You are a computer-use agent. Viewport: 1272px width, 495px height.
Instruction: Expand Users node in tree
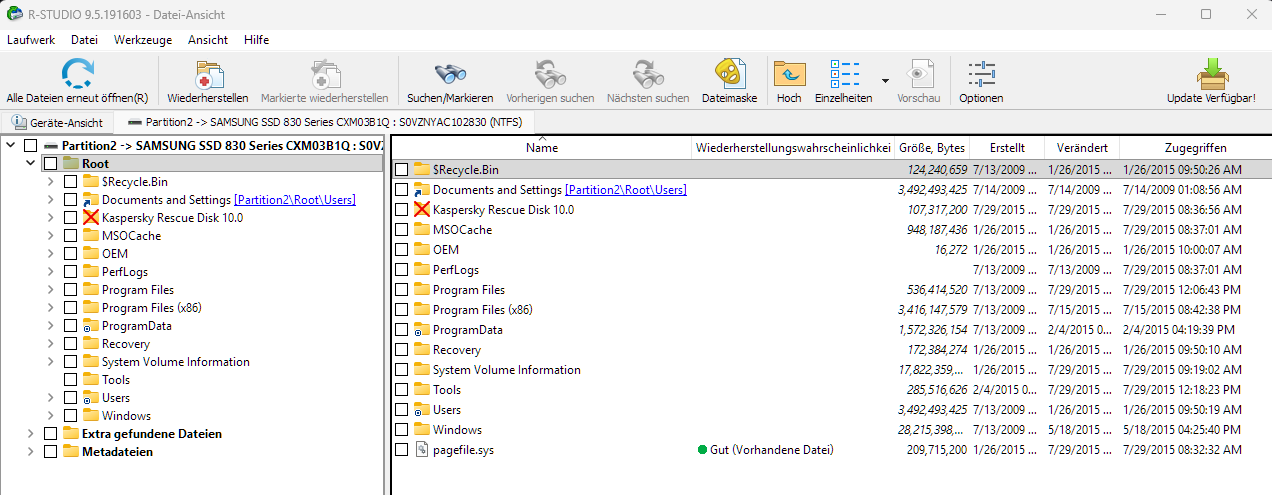51,398
